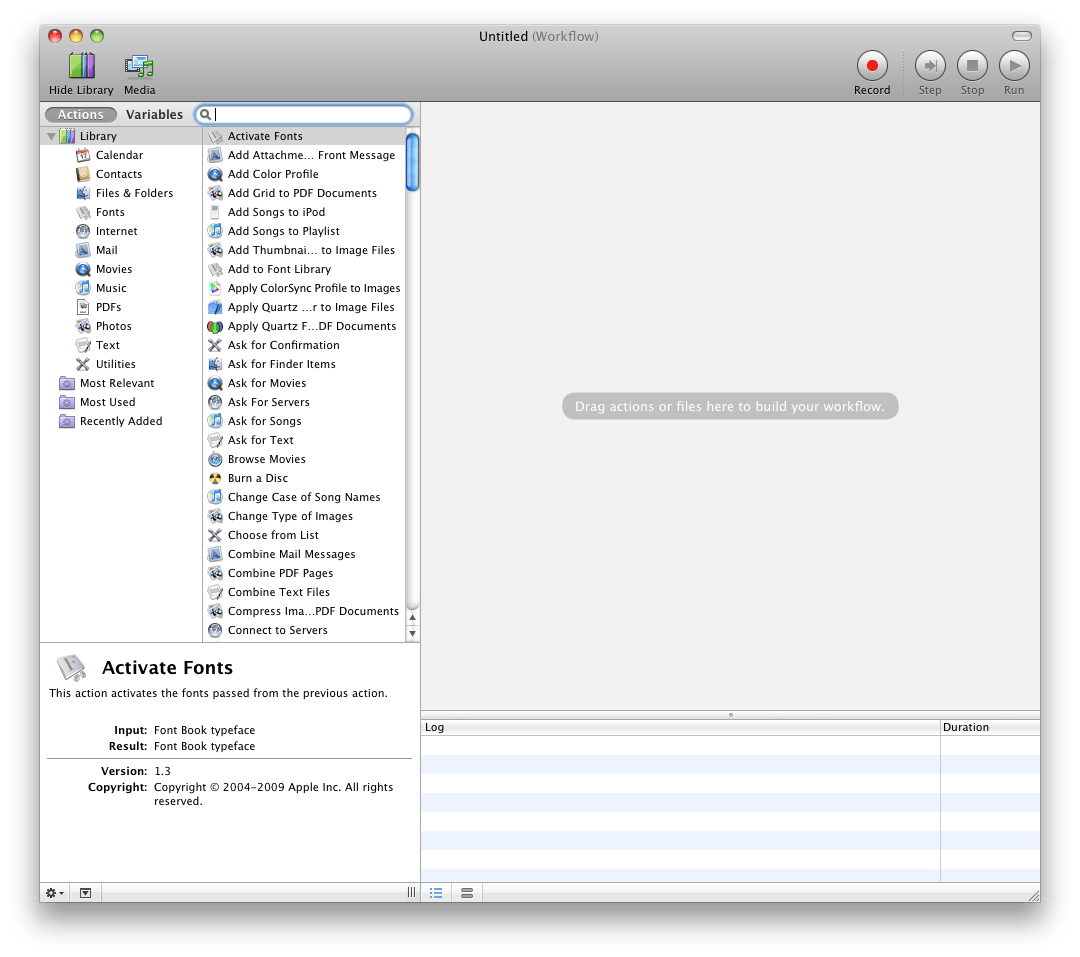Select the Mail category

[x=106, y=250]
